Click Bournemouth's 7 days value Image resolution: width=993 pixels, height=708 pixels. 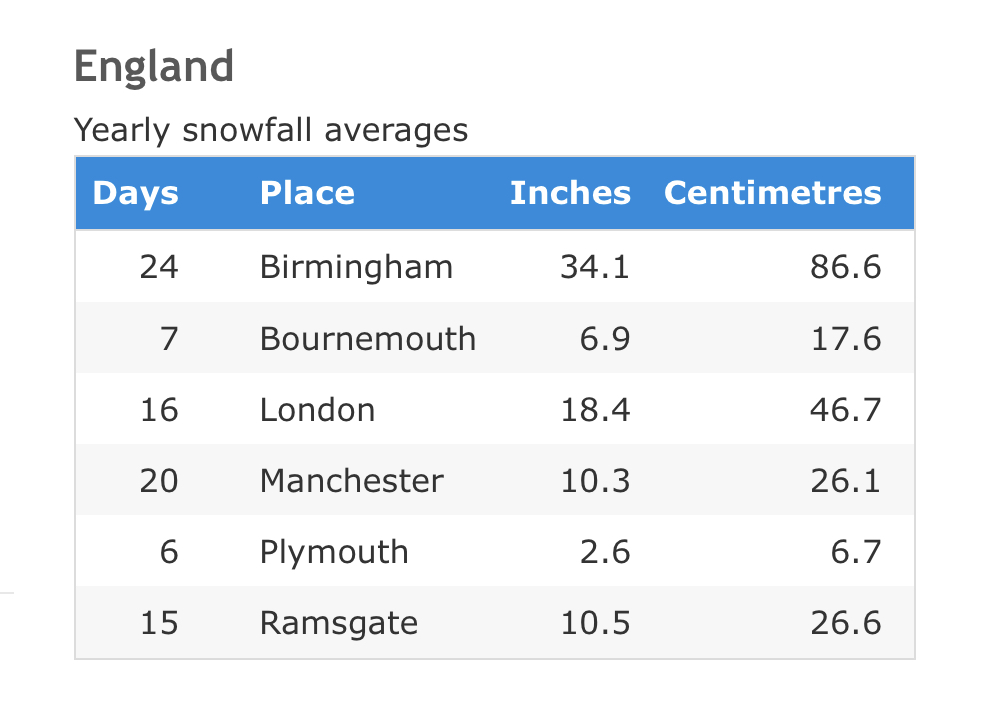tap(168, 339)
